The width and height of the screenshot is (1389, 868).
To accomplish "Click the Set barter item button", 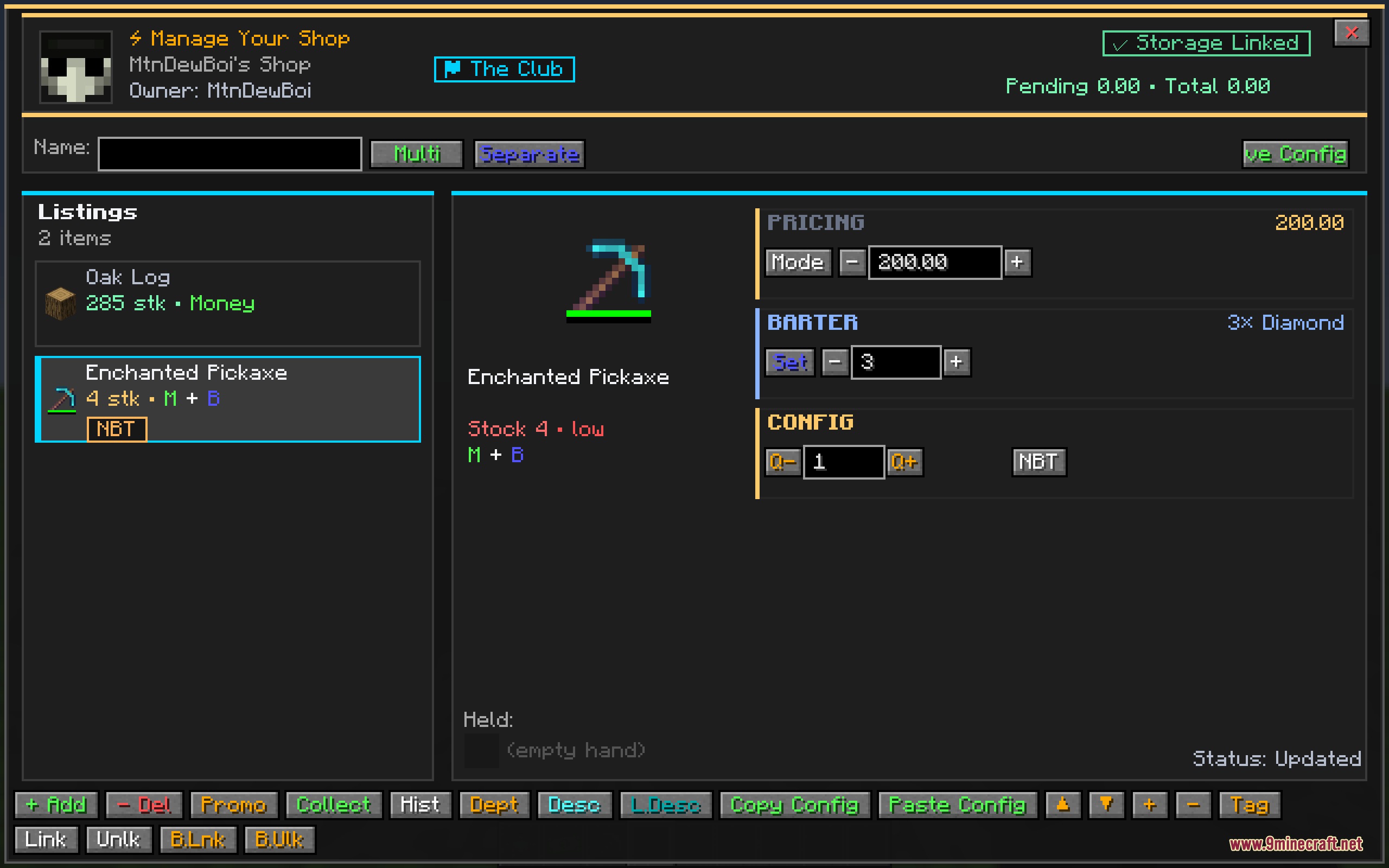I will (x=790, y=362).
